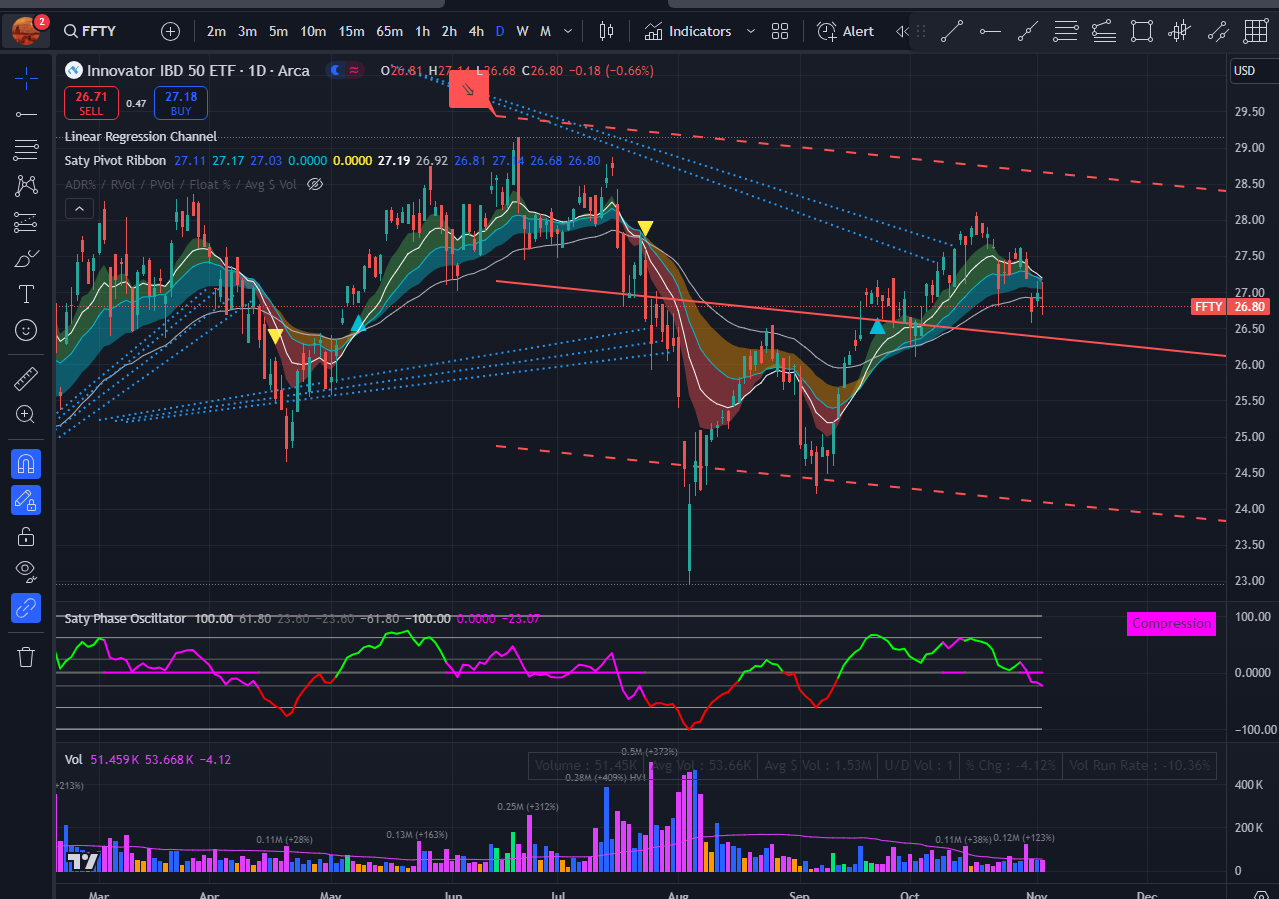Click the TradingView logo on the chart
Image resolution: width=1279 pixels, height=899 pixels.
click(x=83, y=860)
